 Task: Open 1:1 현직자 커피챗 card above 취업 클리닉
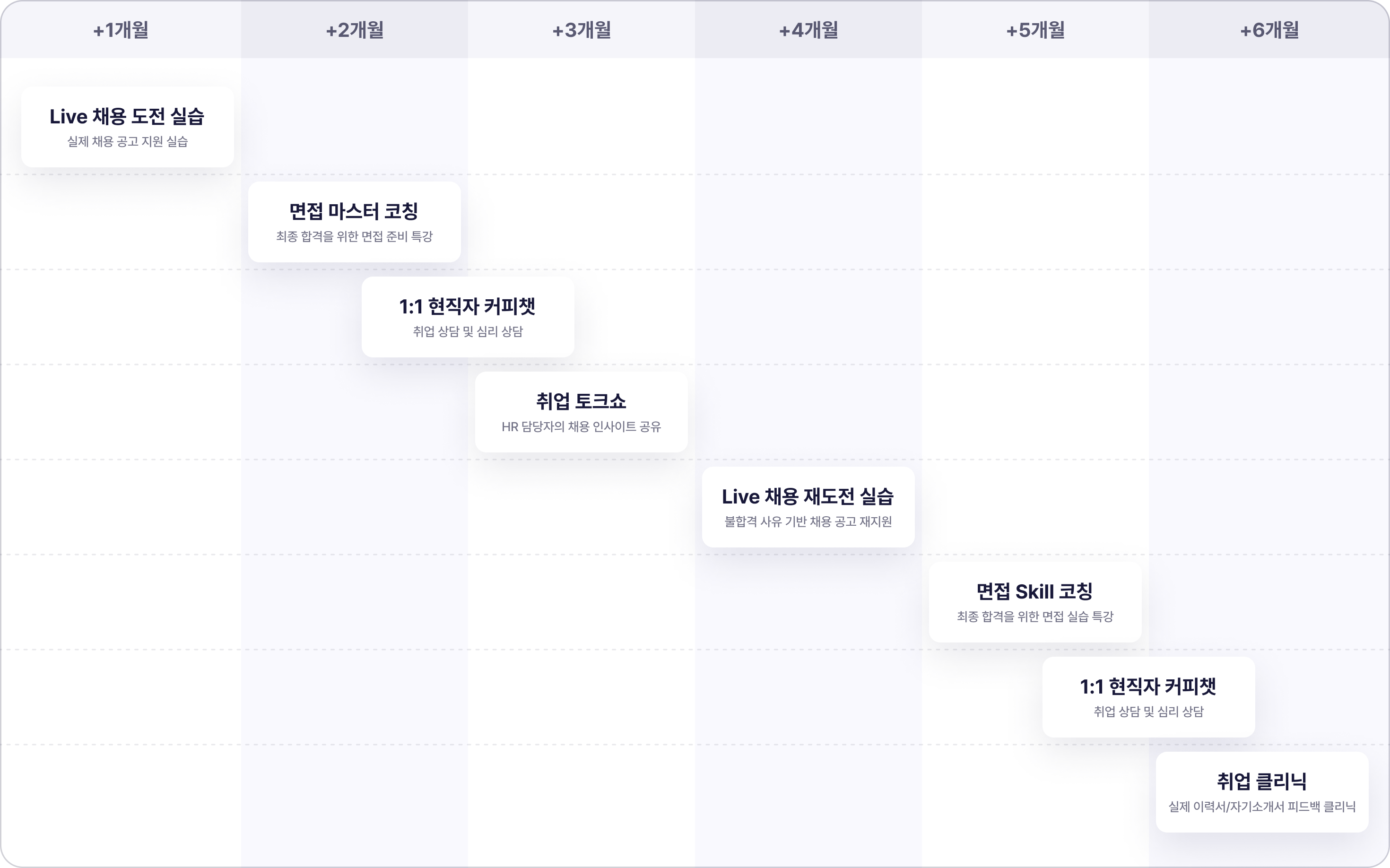tap(1148, 686)
